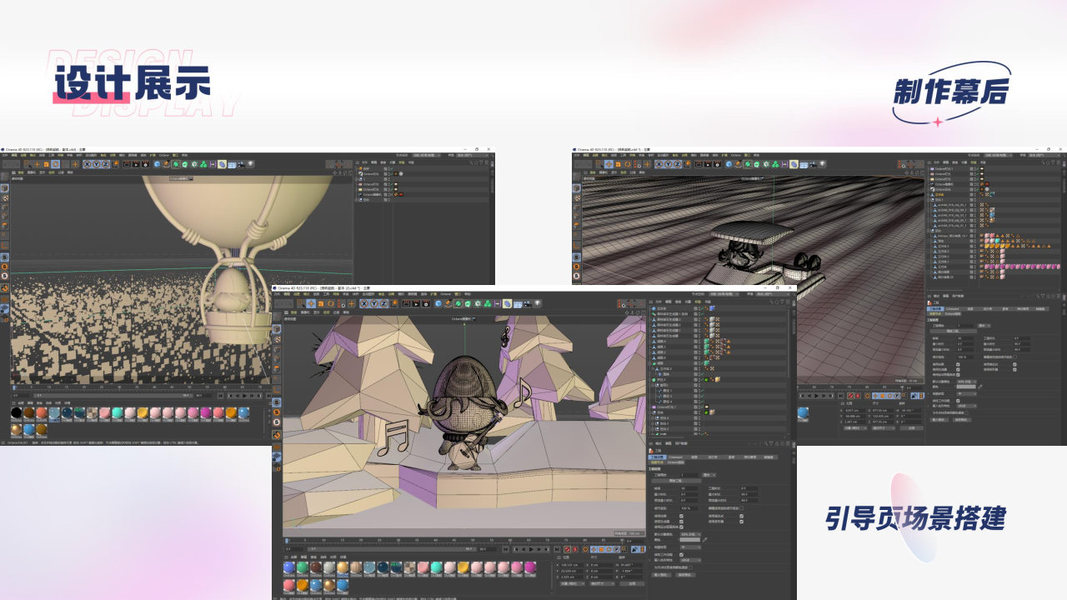
Task: Click Render View icon in balloon window
Action: [127, 165]
